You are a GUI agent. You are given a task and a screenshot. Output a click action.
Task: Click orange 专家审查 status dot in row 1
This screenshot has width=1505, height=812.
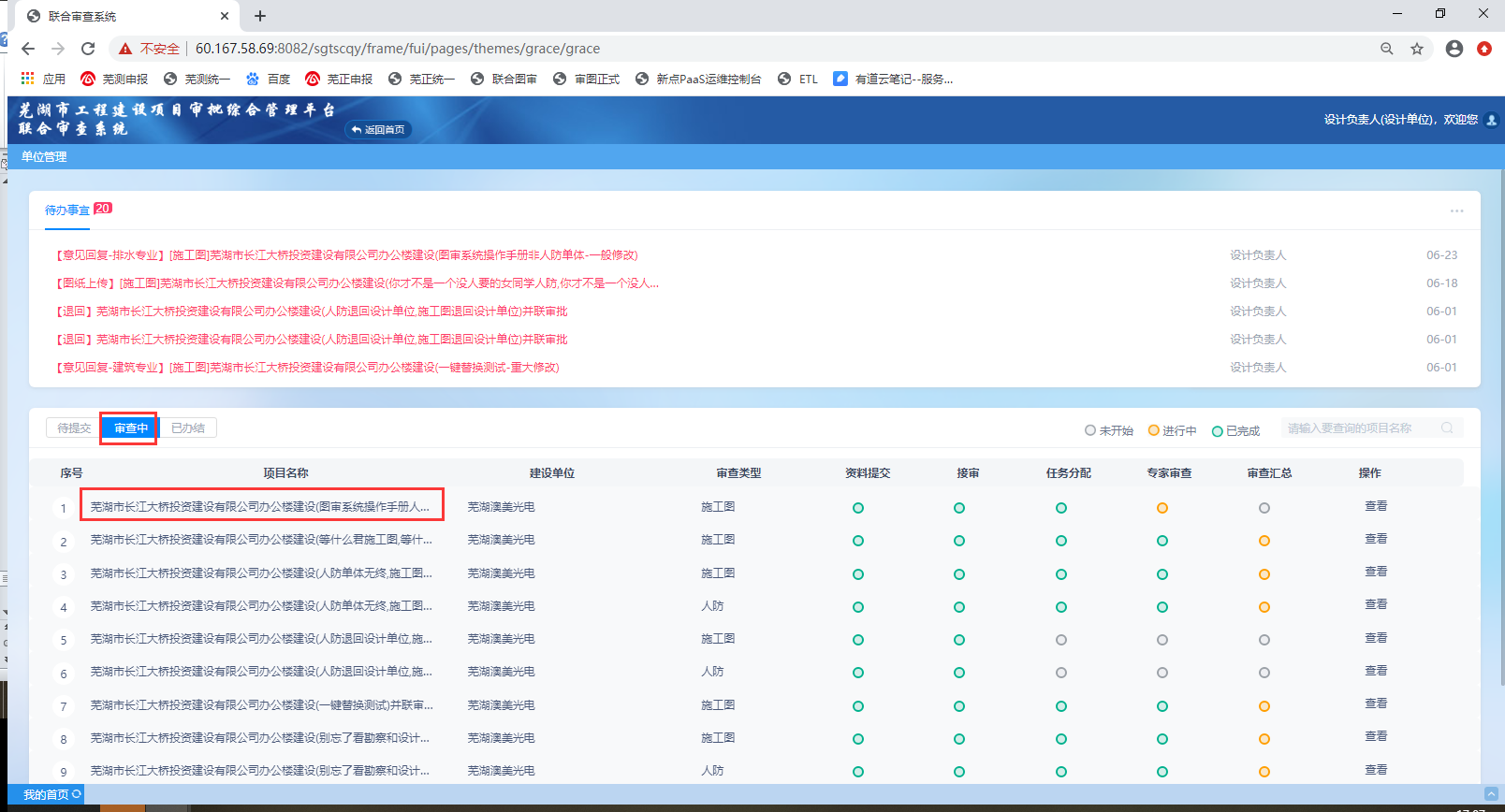tap(1162, 508)
